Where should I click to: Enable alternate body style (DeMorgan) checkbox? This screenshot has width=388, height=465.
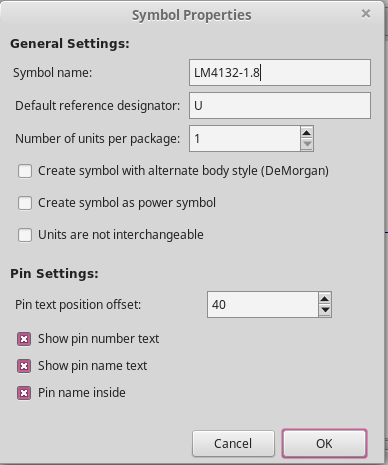coord(25,171)
